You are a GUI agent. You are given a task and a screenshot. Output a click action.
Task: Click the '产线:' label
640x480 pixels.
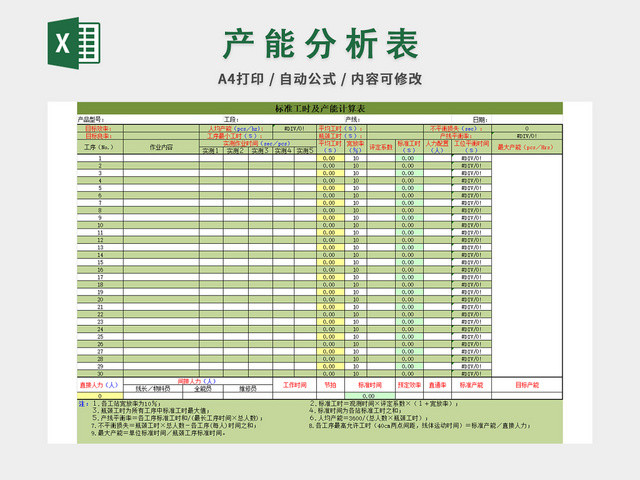[x=352, y=120]
